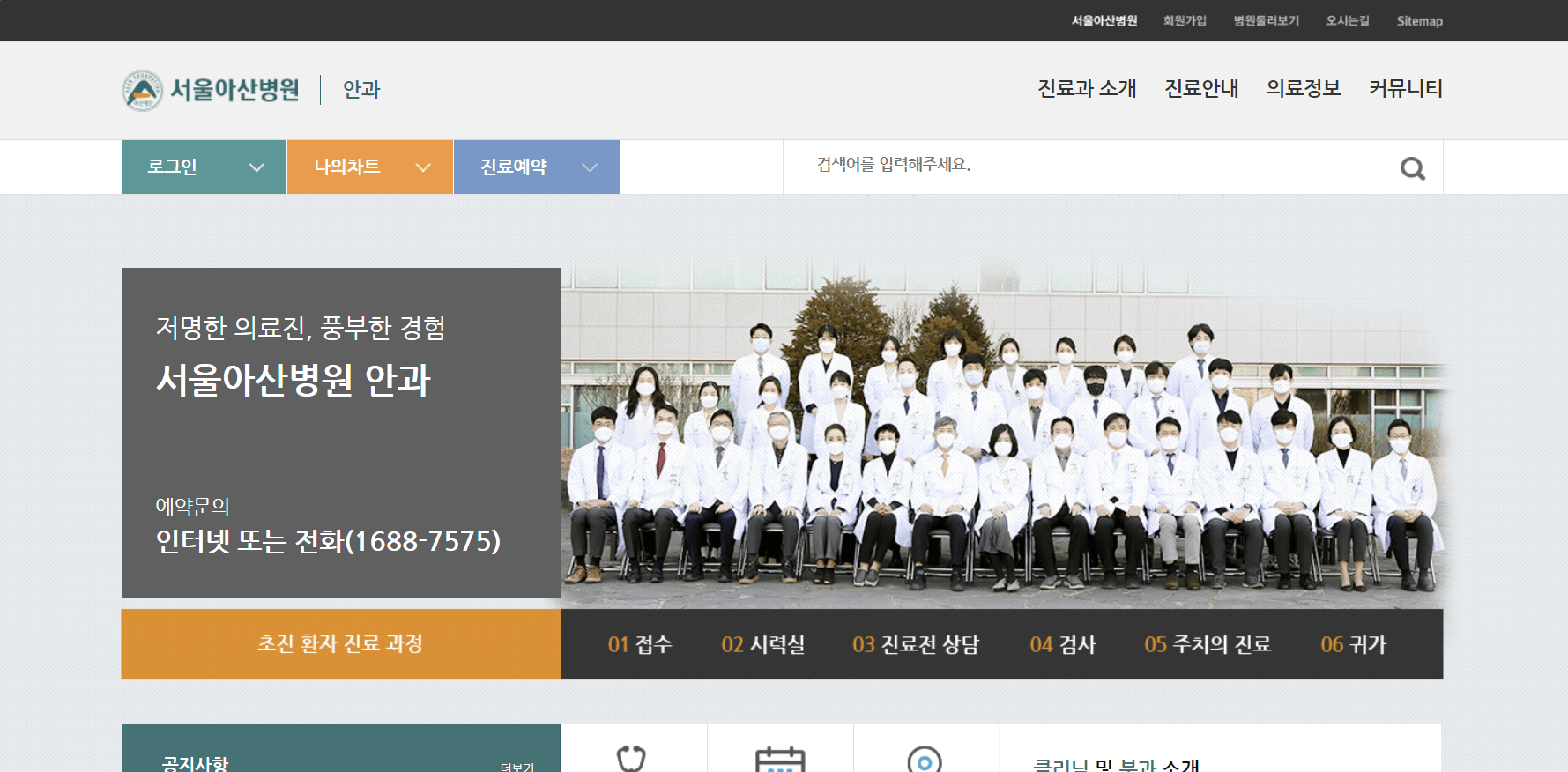Viewport: 1568px width, 772px height.
Task: Open the 진료안내 menu
Action: tap(1201, 88)
